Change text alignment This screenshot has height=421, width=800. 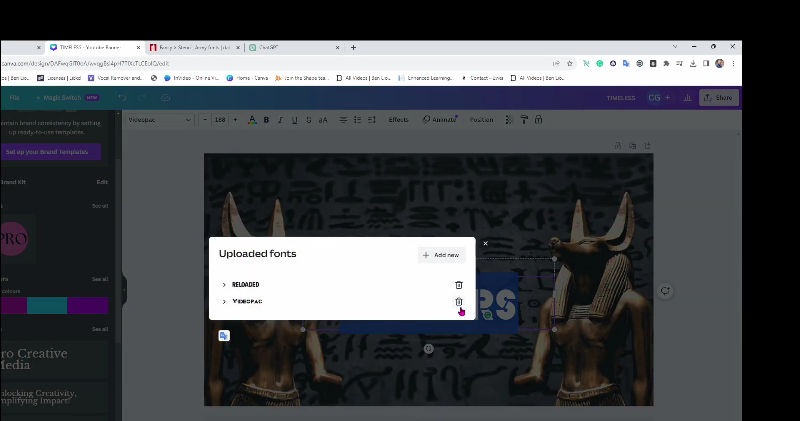[x=343, y=120]
